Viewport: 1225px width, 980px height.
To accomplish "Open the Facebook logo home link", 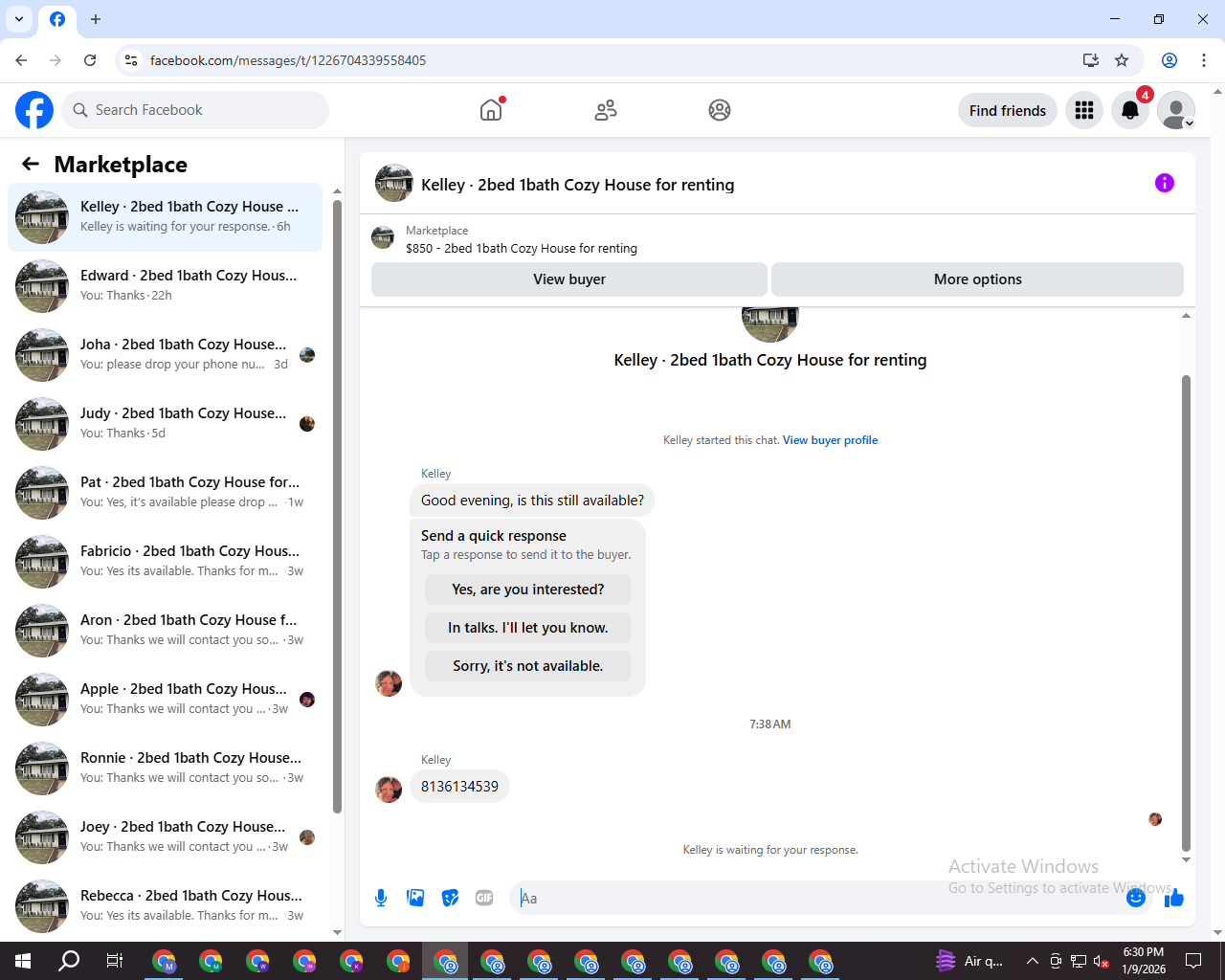I will point(34,110).
